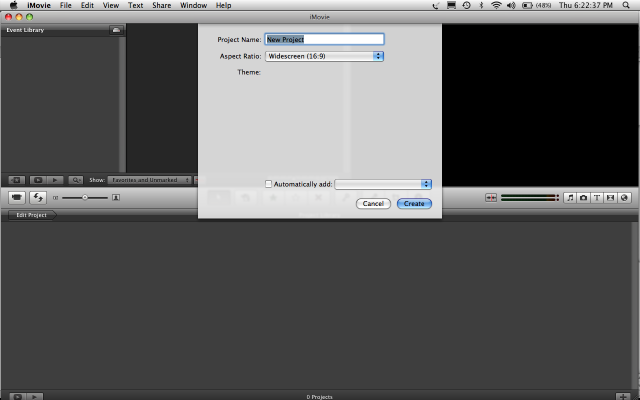
Task: Click the audio level meter
Action: tap(529, 198)
